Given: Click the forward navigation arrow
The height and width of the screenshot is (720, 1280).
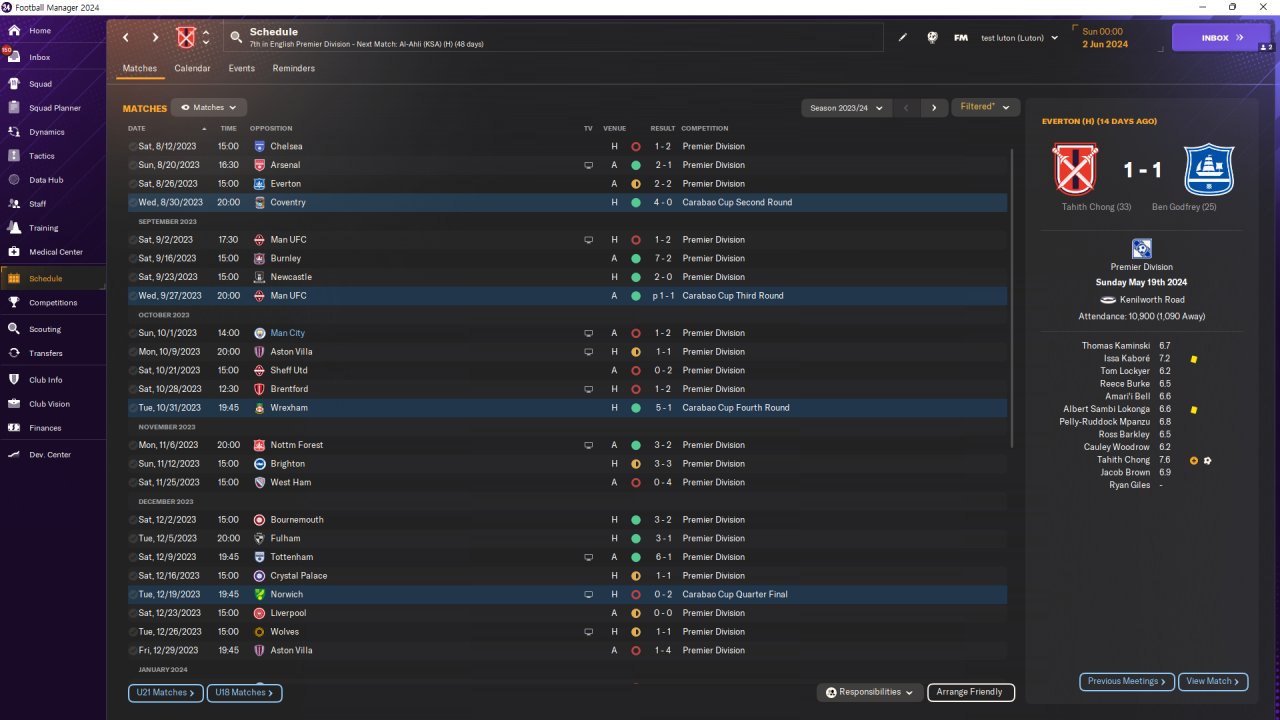Looking at the screenshot, I should (155, 38).
